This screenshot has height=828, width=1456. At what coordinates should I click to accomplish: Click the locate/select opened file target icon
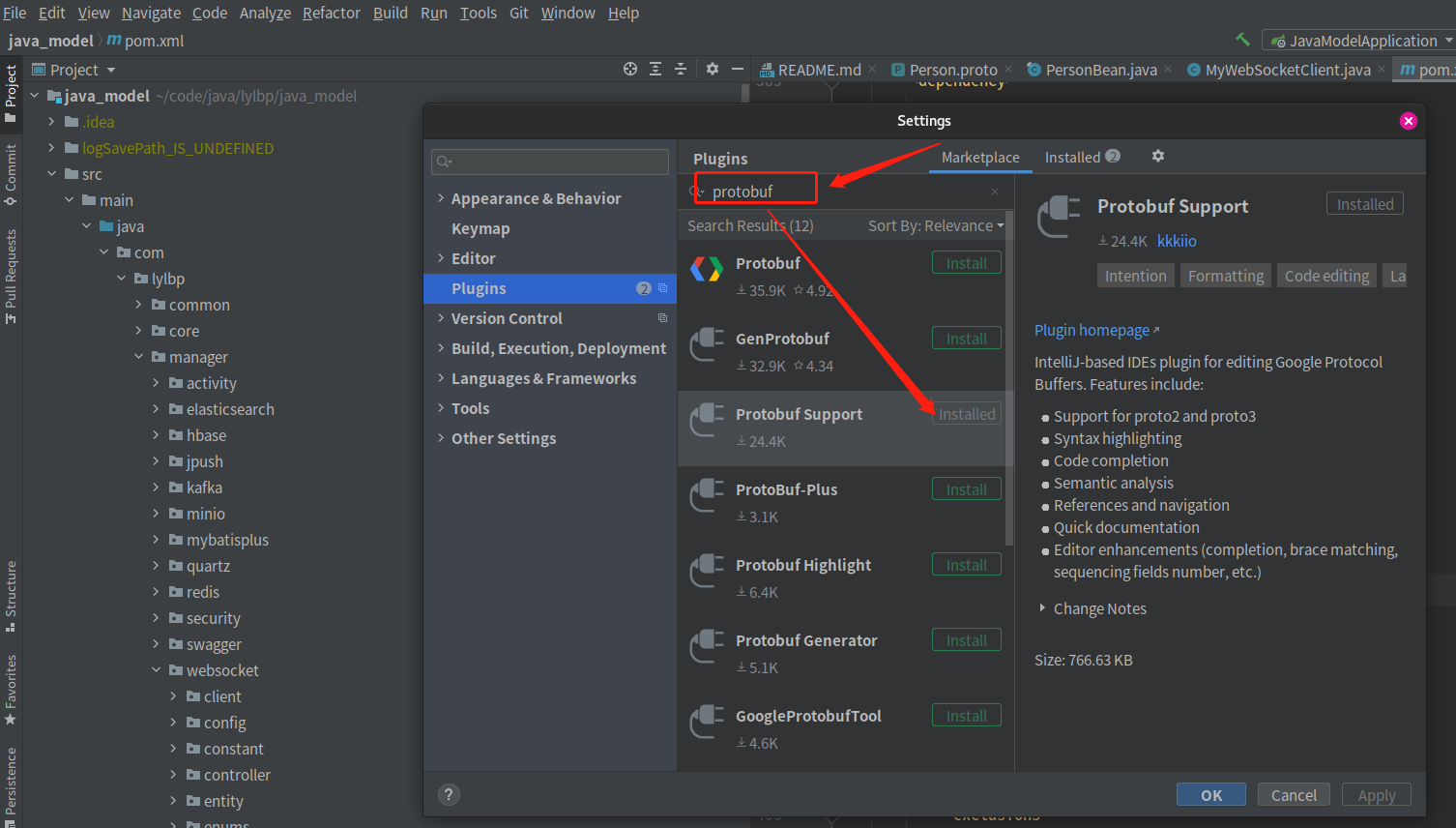(630, 69)
